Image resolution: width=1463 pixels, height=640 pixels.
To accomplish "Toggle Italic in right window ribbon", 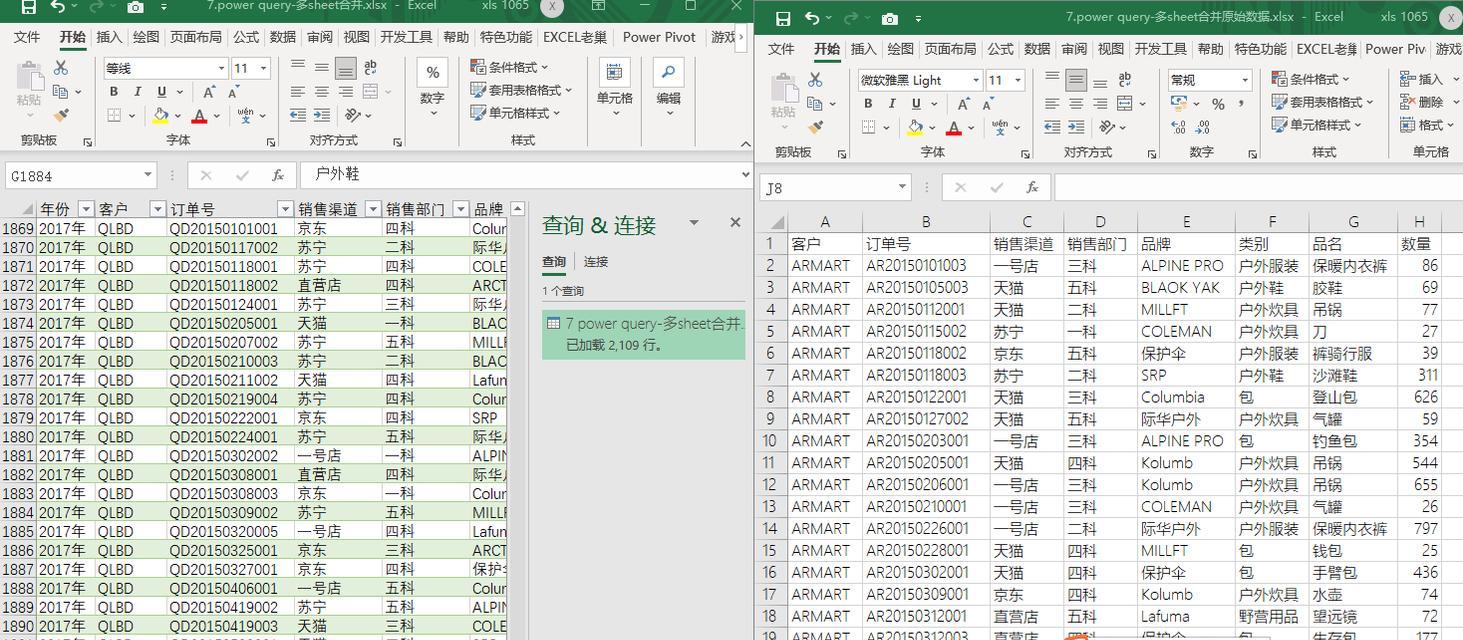I will coord(892,104).
